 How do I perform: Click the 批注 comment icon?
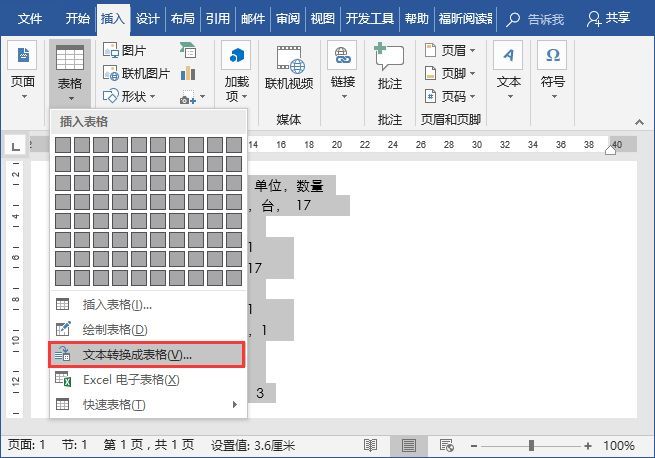click(x=389, y=56)
